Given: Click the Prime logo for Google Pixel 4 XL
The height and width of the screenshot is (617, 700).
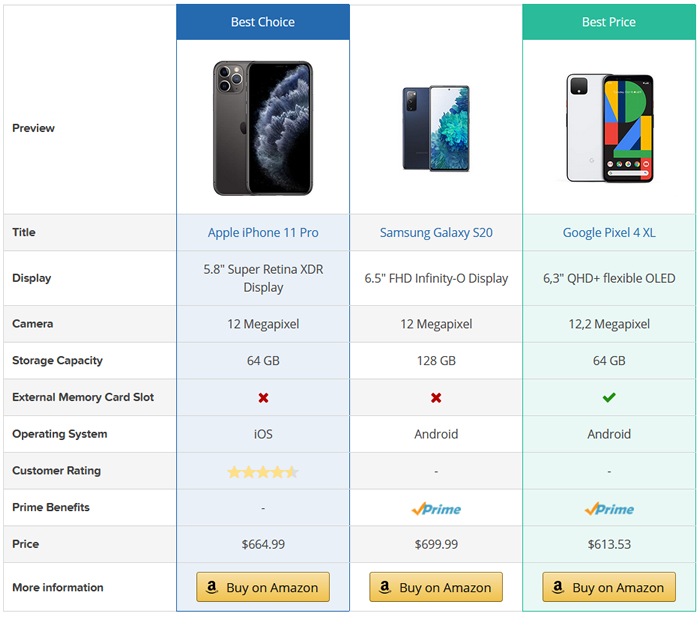Looking at the screenshot, I should (x=609, y=509).
